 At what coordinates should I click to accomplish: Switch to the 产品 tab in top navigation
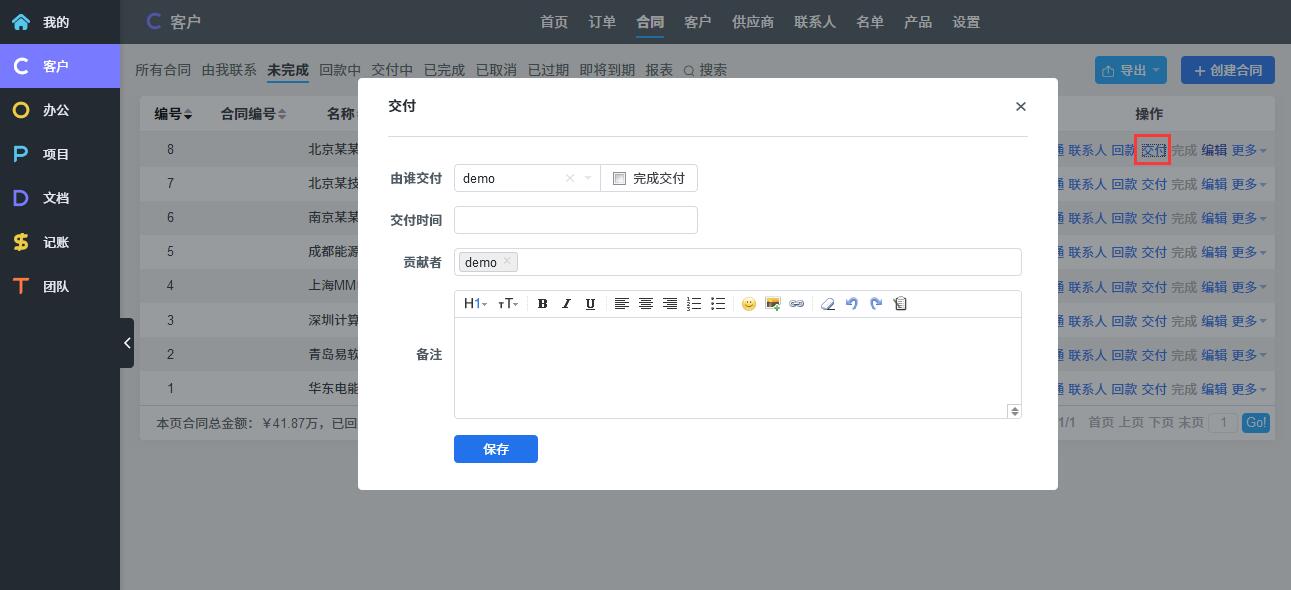pyautogui.click(x=917, y=22)
